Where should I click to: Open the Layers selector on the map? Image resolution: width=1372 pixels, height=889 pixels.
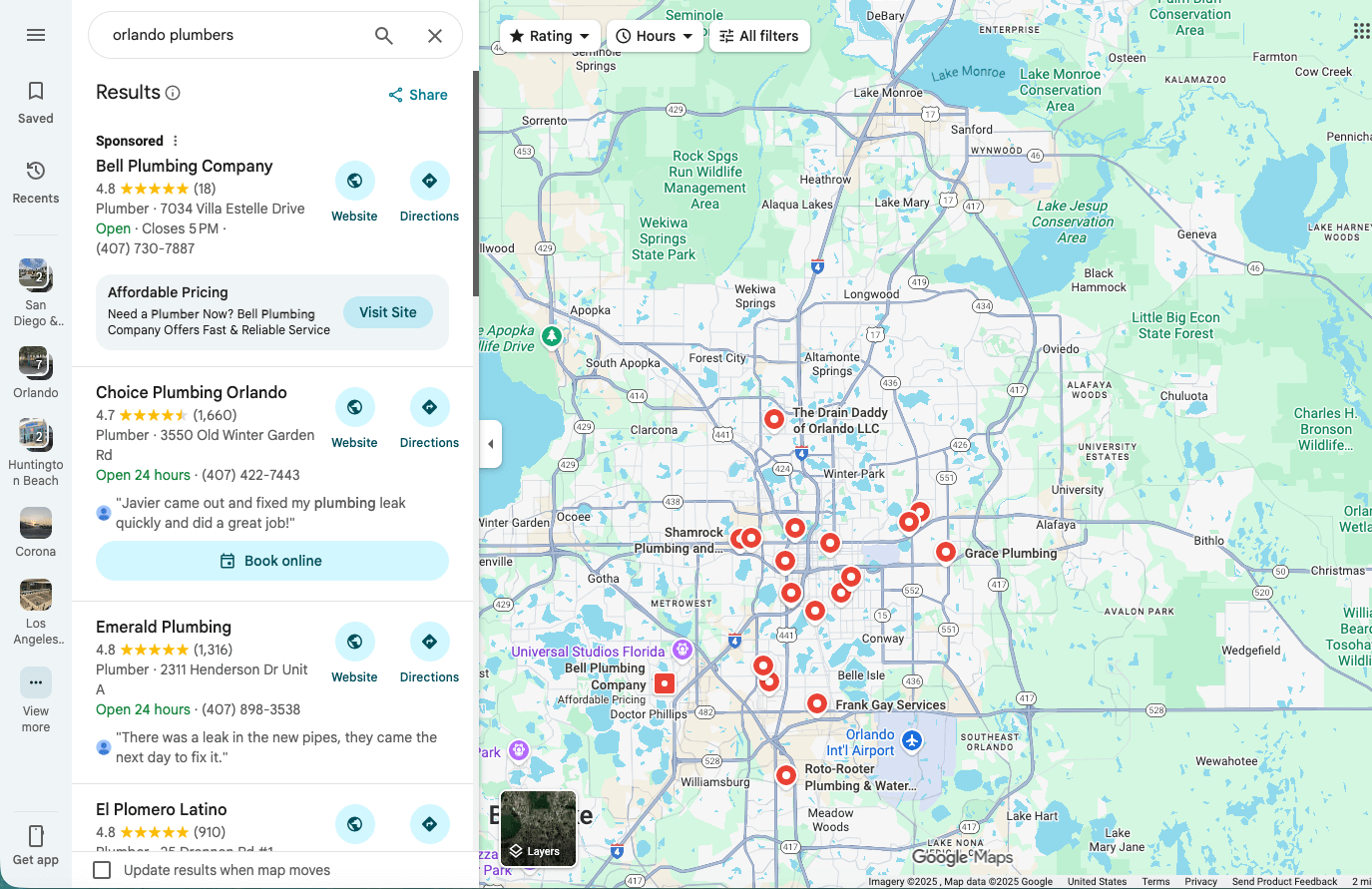click(538, 828)
